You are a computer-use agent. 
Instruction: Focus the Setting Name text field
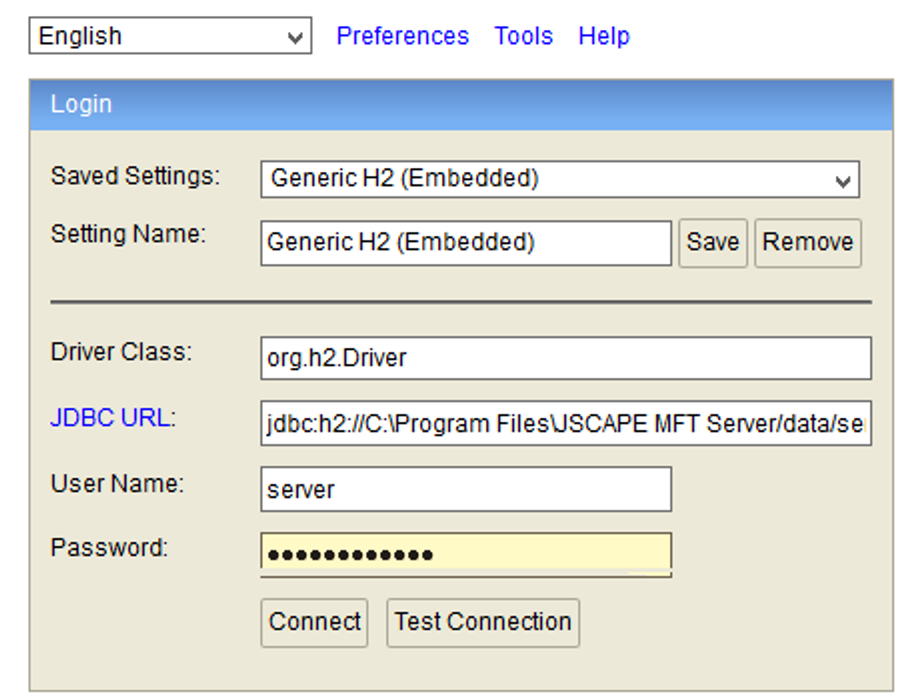(x=466, y=243)
